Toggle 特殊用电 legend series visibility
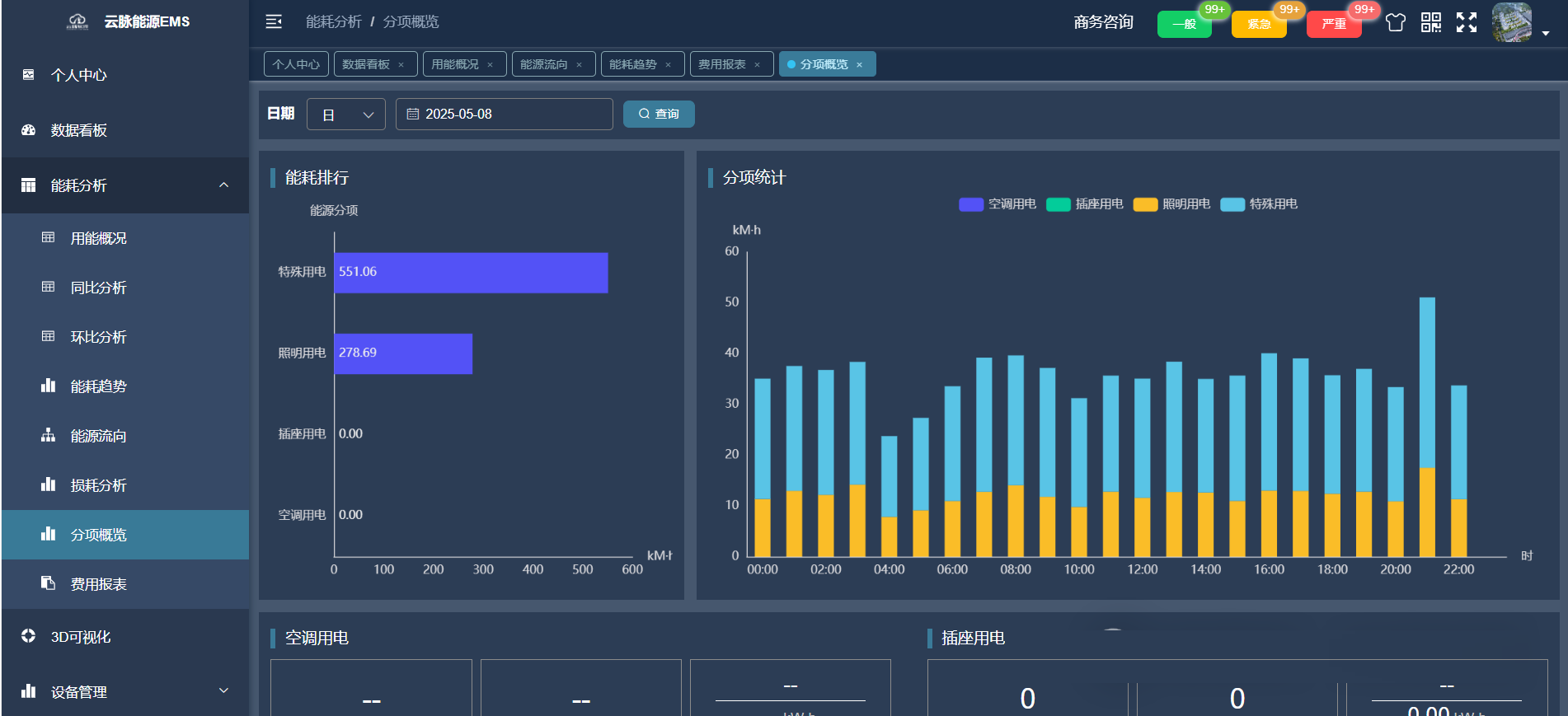The height and width of the screenshot is (716, 1568). click(1260, 204)
